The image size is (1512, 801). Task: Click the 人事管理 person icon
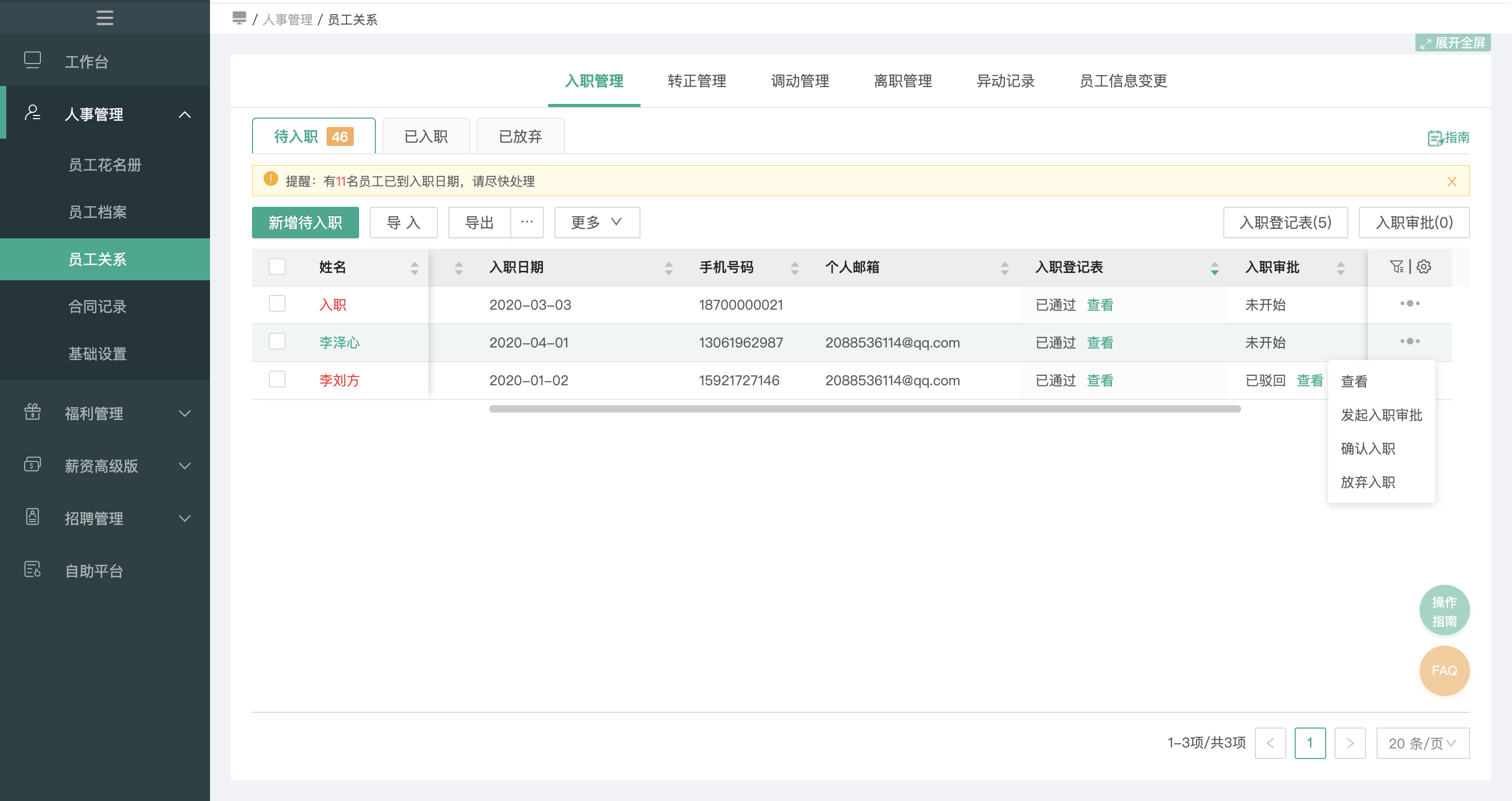click(x=32, y=113)
